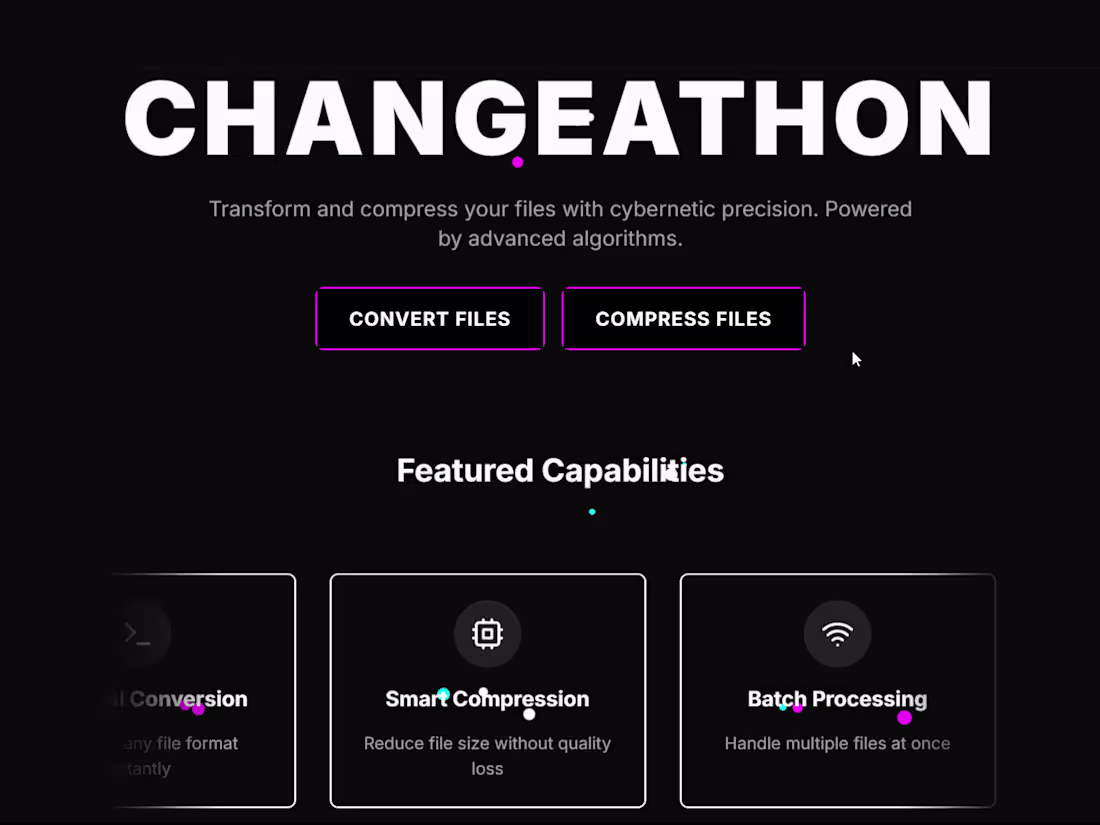Click the magenta dot in the Conversion card
Screen dimensions: 1100x825
click(198, 709)
